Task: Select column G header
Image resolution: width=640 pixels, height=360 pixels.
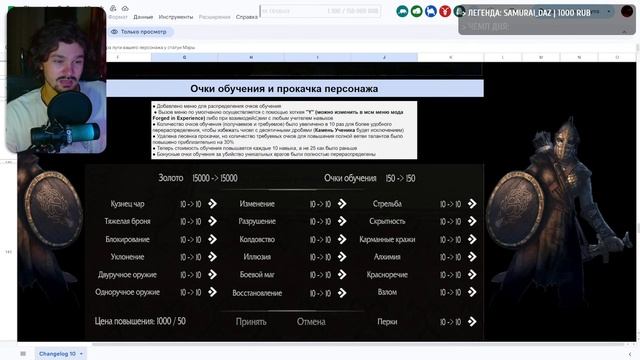Action: tap(184, 58)
